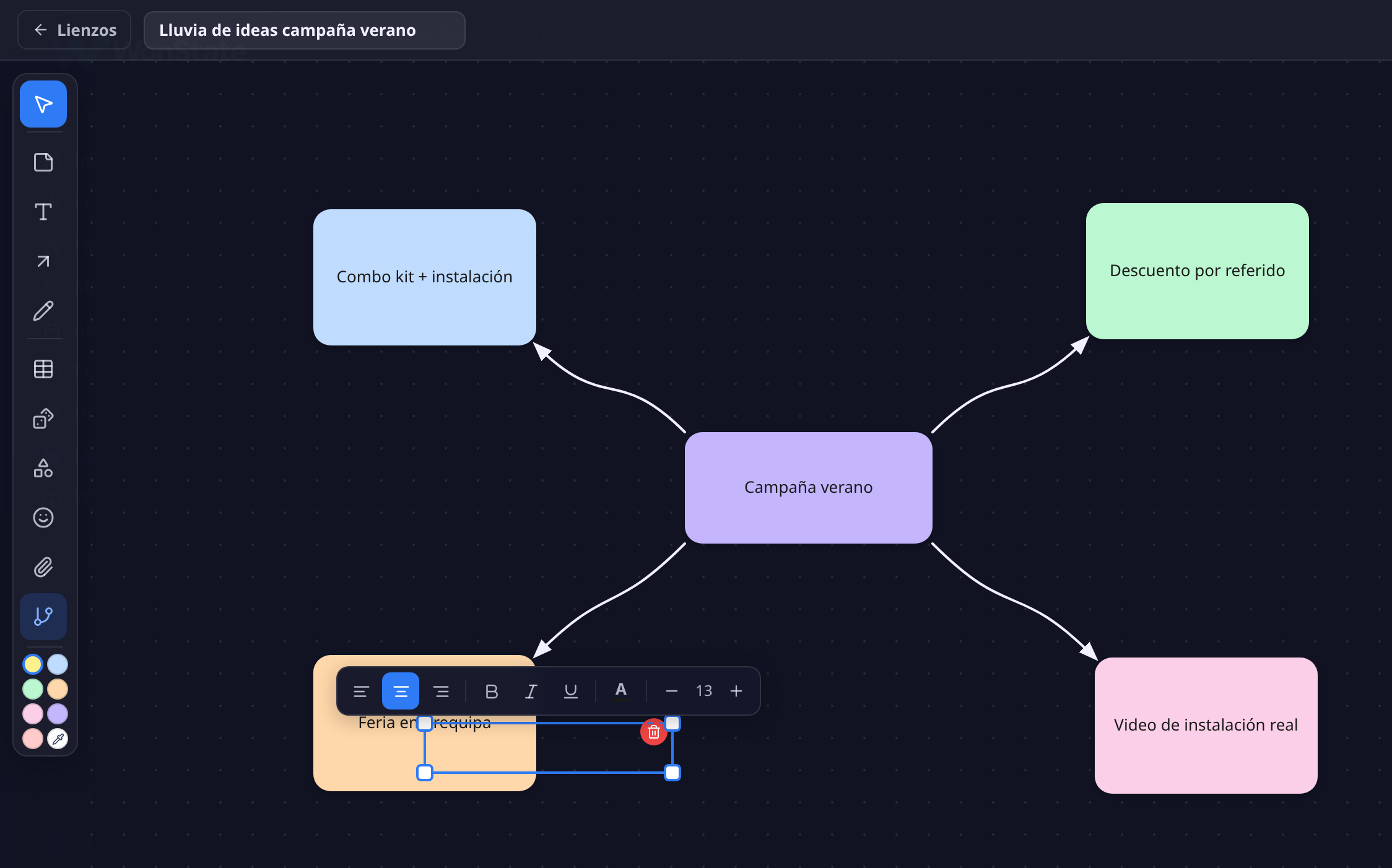Viewport: 1392px width, 868px height.
Task: Choose the pink color swatch
Action: (x=33, y=714)
